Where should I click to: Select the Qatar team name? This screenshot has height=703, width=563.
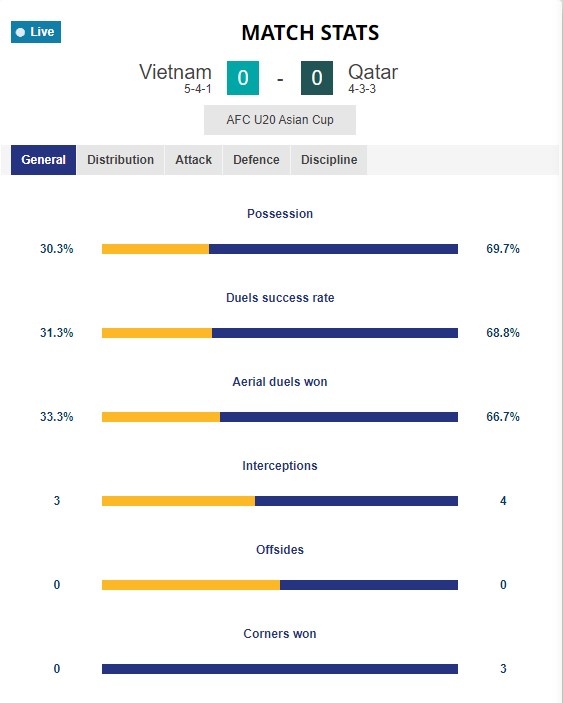[373, 72]
